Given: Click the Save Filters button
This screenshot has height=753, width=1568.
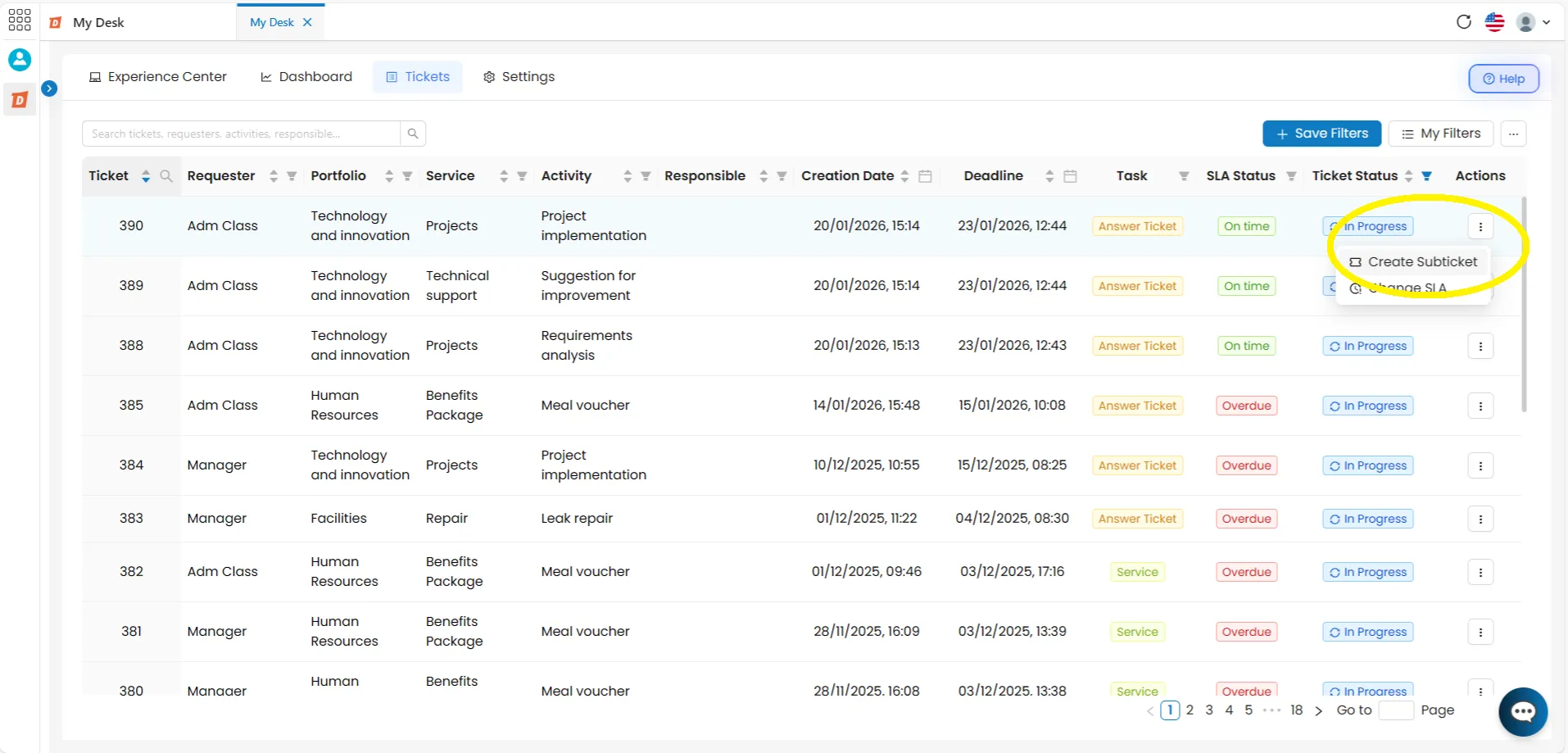Looking at the screenshot, I should click(1322, 134).
